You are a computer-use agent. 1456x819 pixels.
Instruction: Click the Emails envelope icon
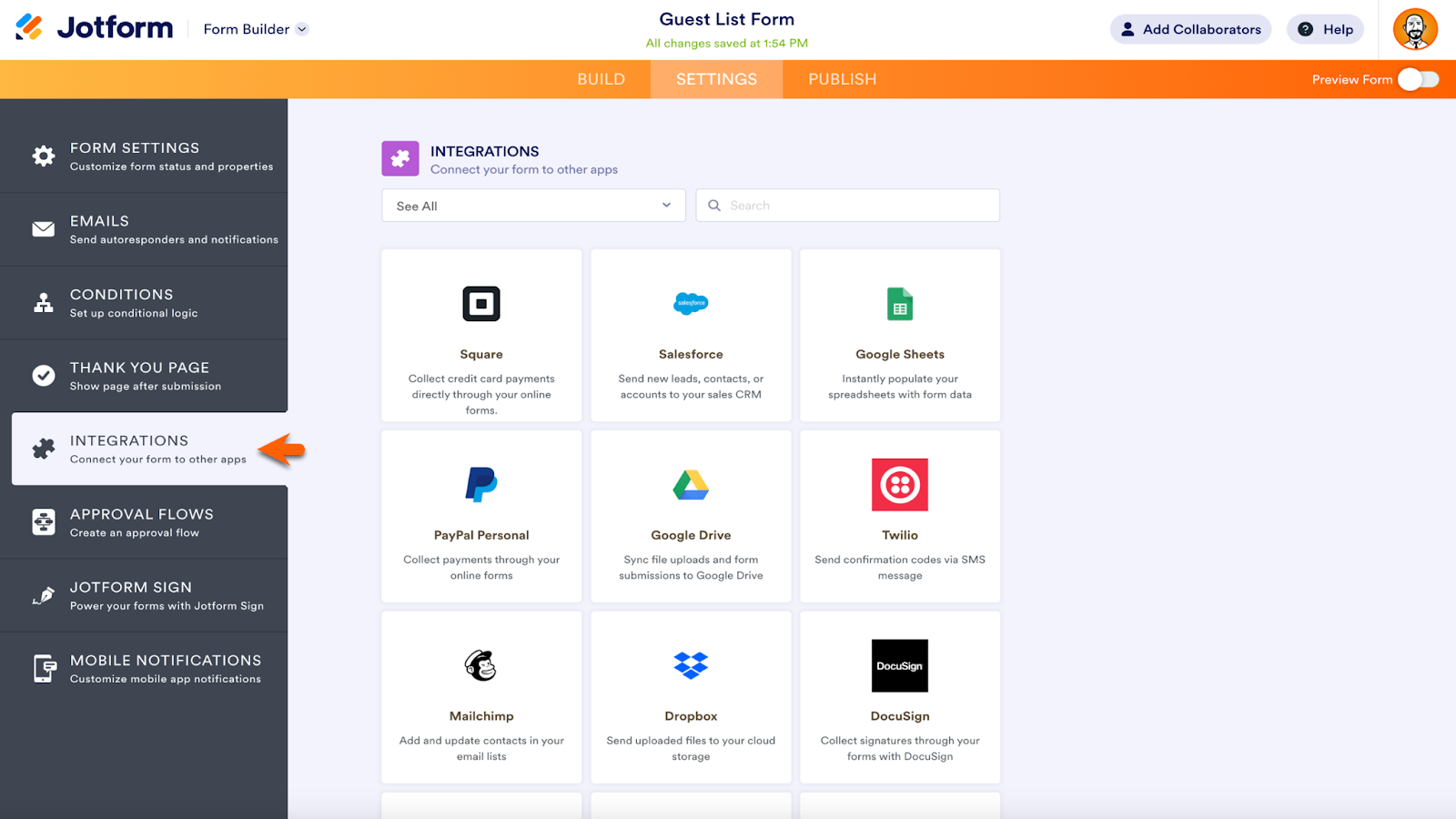click(44, 229)
